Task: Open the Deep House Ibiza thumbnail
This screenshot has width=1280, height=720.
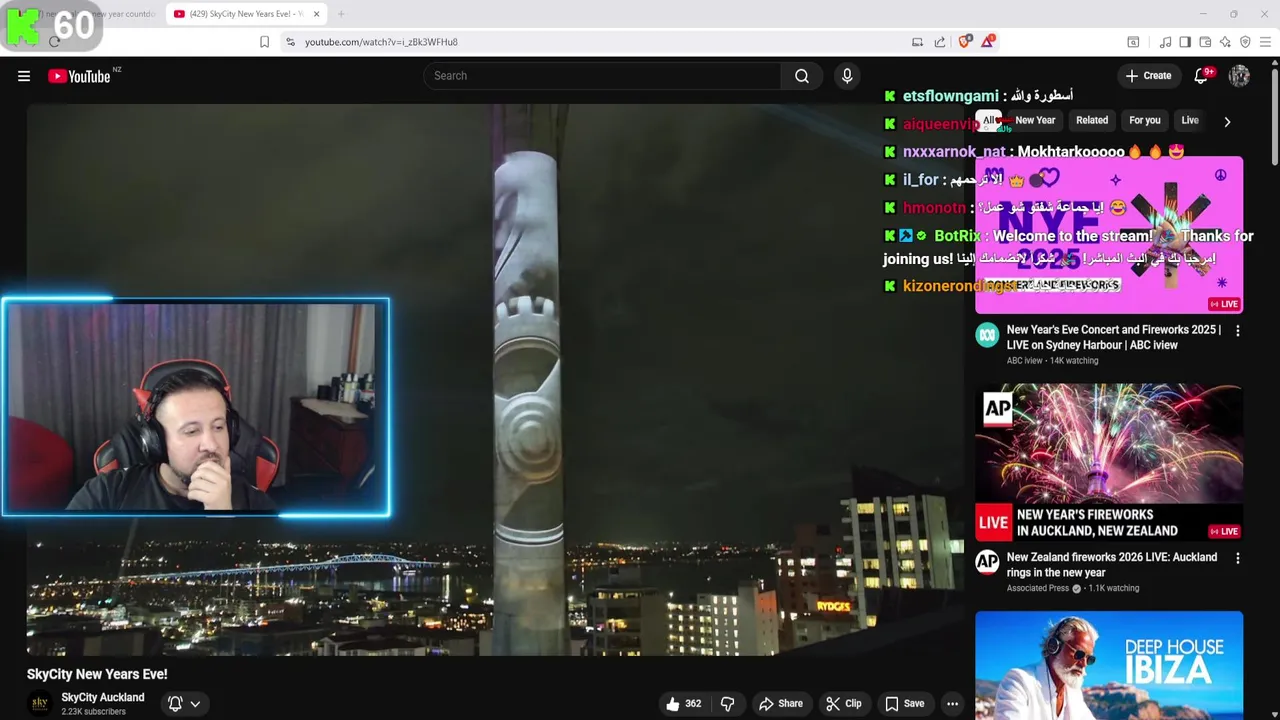Action: tap(1109, 665)
